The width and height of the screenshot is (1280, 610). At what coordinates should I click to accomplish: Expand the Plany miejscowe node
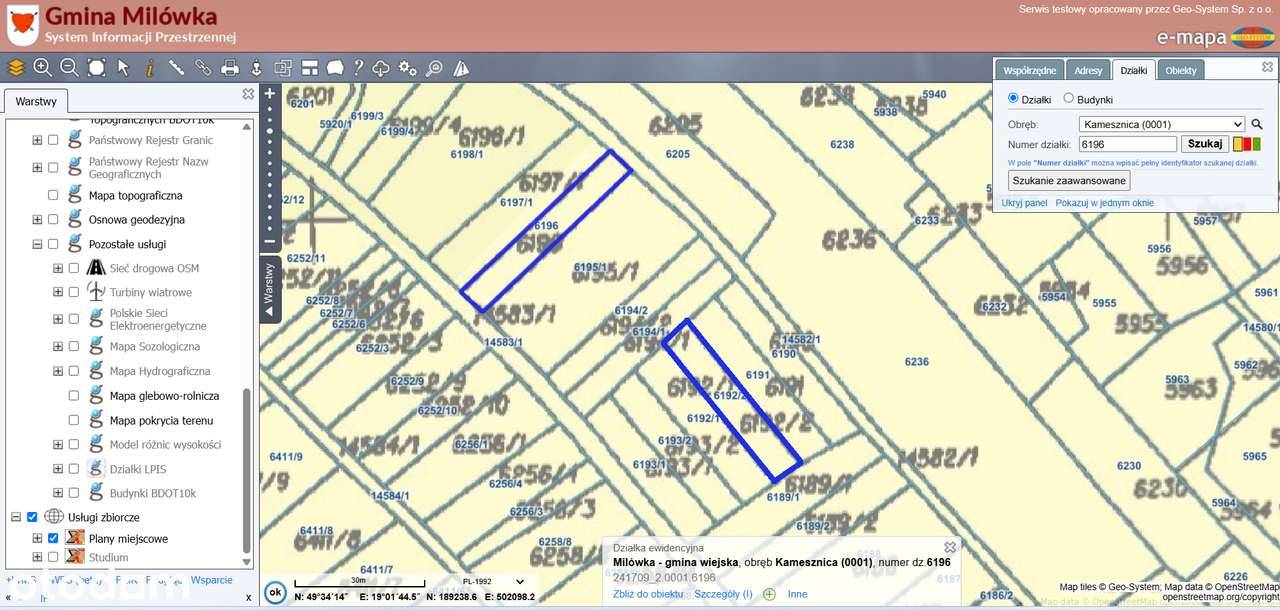point(37,538)
